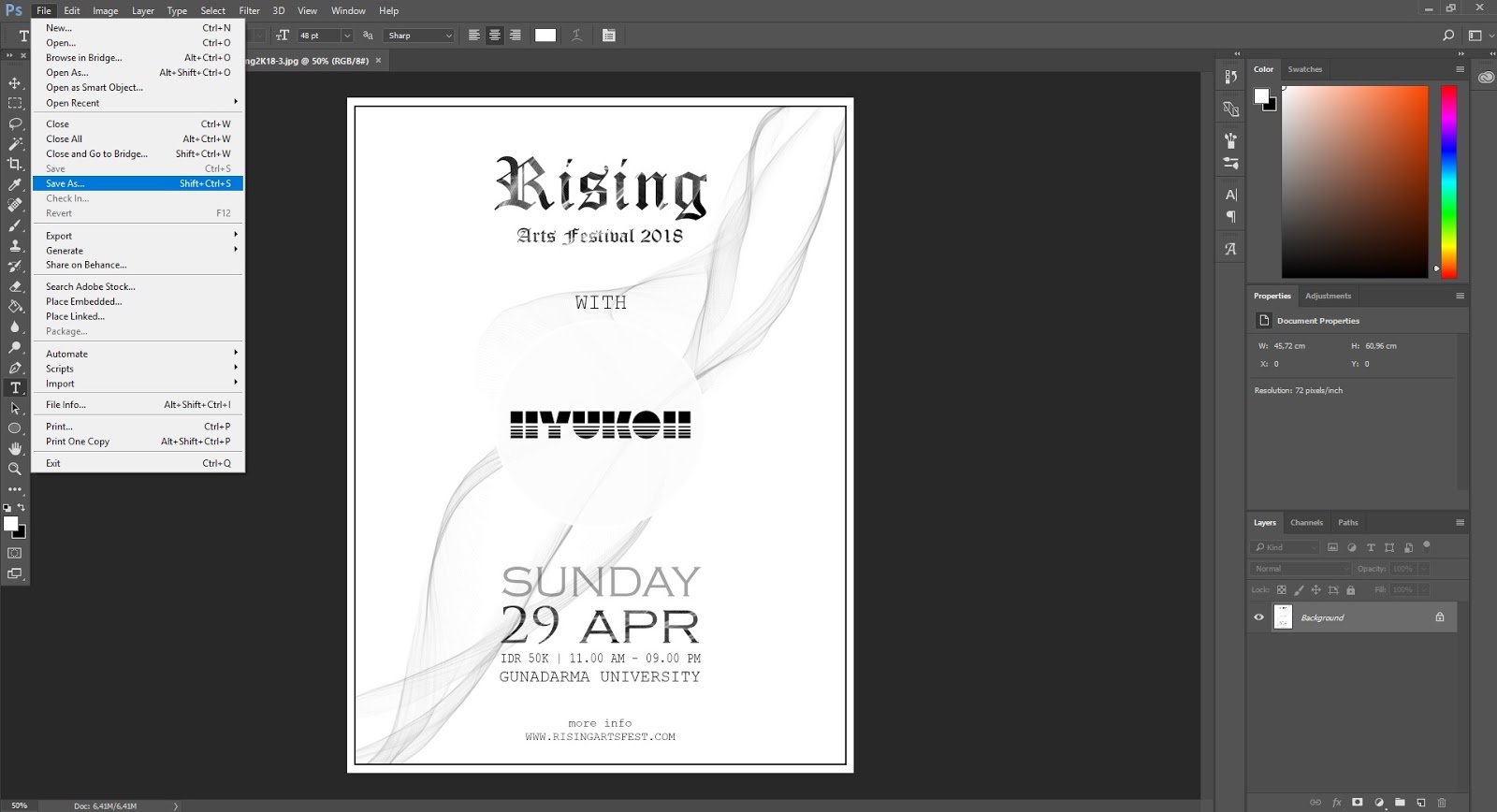This screenshot has width=1497, height=812.
Task: Switch to the Swatches tab
Action: point(1305,69)
